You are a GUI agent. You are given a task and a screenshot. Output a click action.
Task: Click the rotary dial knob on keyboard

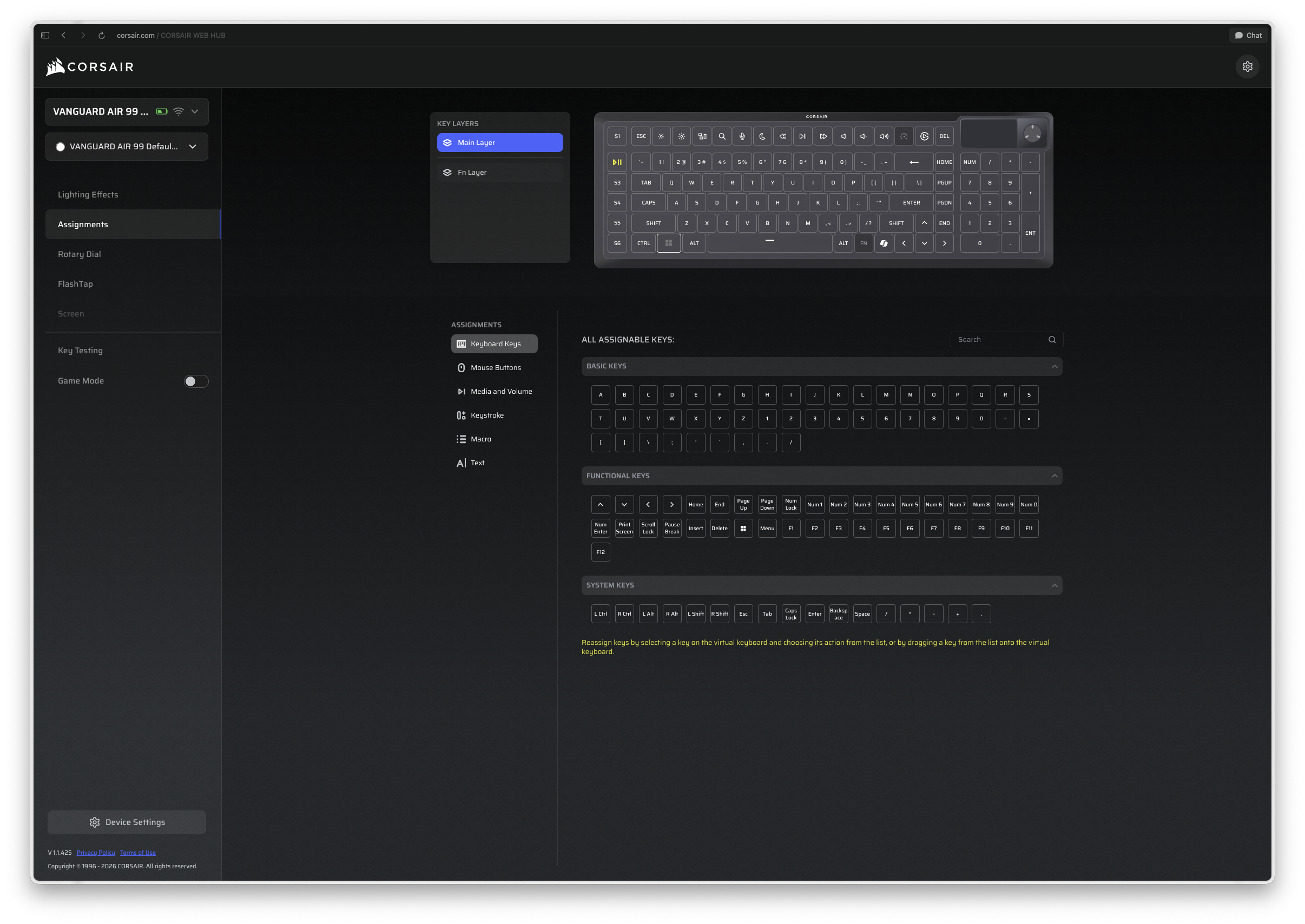pos(1032,134)
